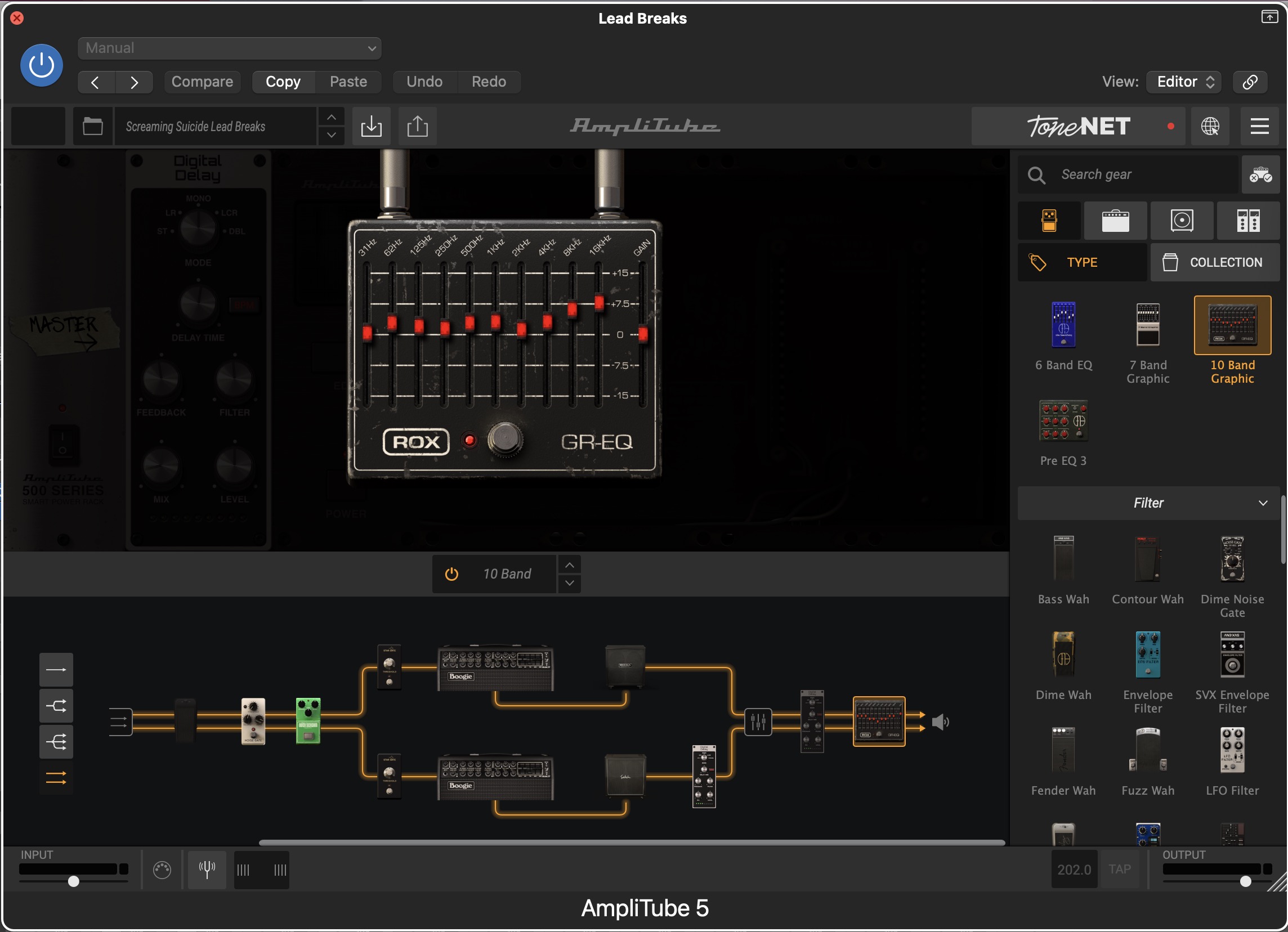
Task: Click the 202.0 BPM tempo field
Action: click(1074, 870)
